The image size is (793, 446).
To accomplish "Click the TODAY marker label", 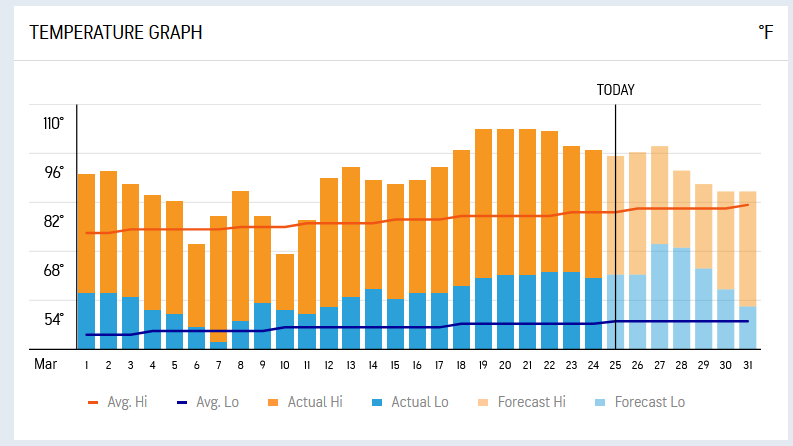I will 615,90.
